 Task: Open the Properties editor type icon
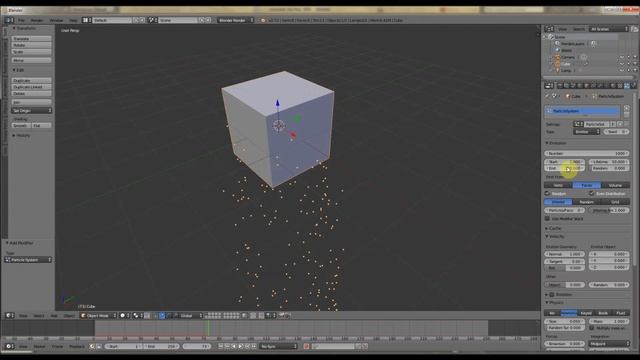(x=549, y=86)
